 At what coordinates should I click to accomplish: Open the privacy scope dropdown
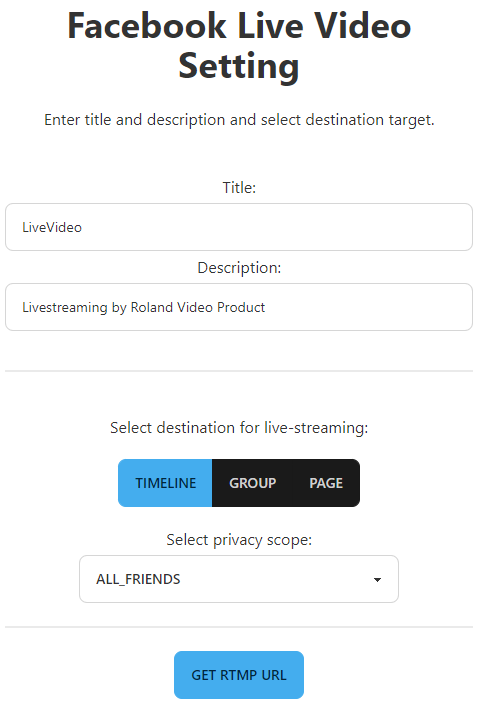tap(239, 579)
